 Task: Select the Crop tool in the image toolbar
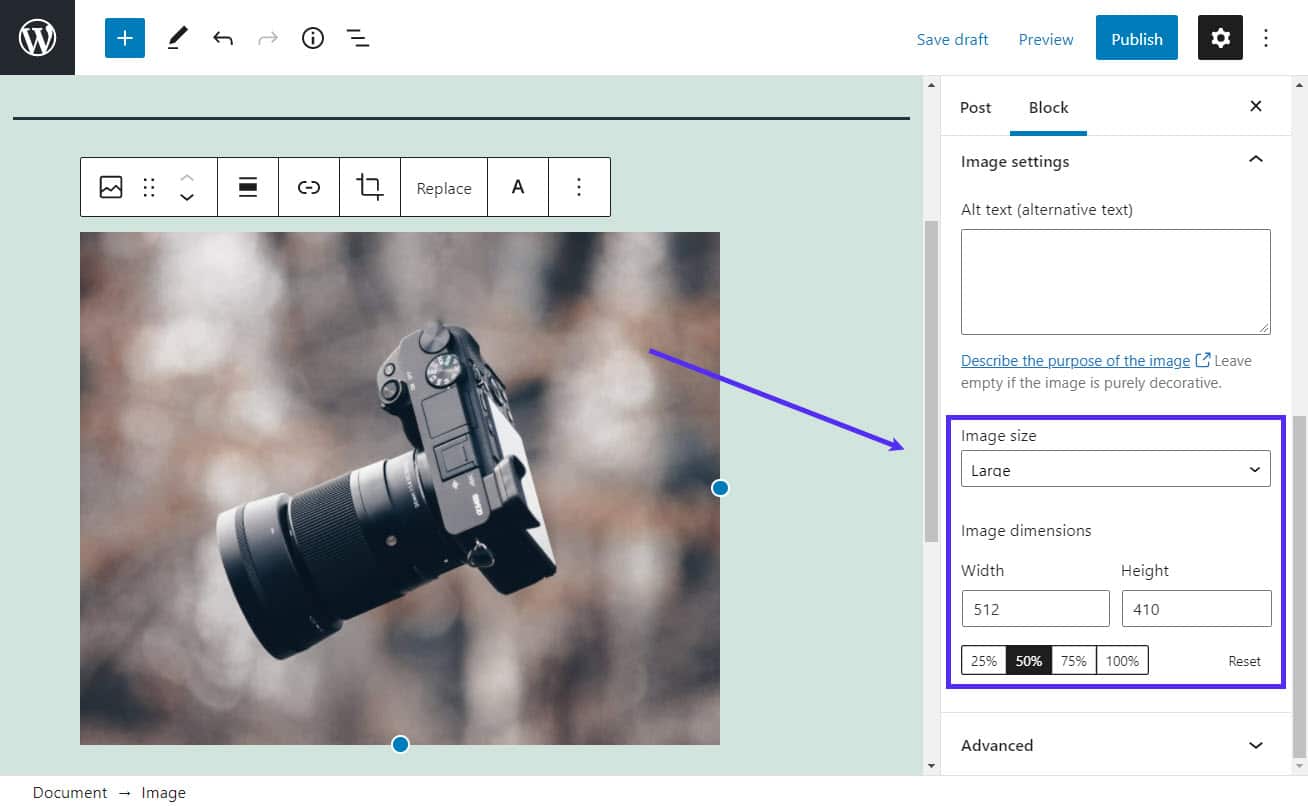click(x=370, y=187)
